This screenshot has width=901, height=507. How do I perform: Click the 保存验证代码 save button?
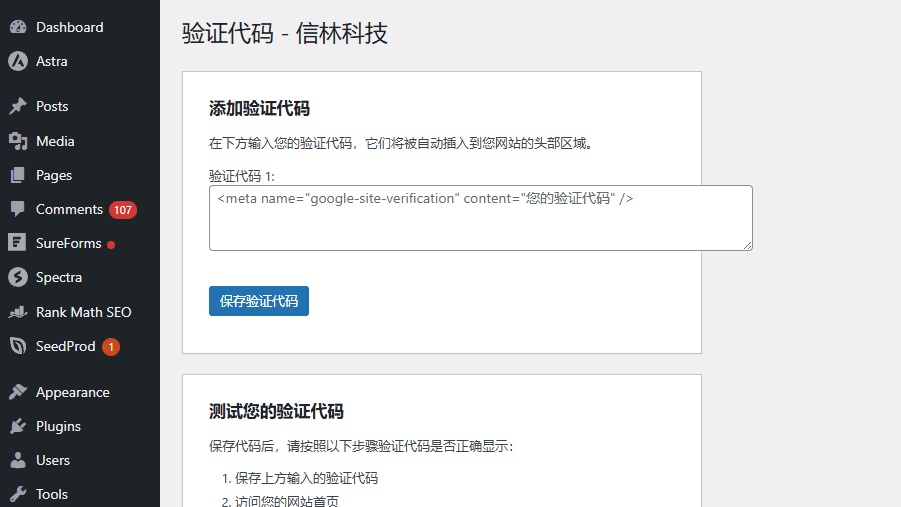tap(259, 301)
